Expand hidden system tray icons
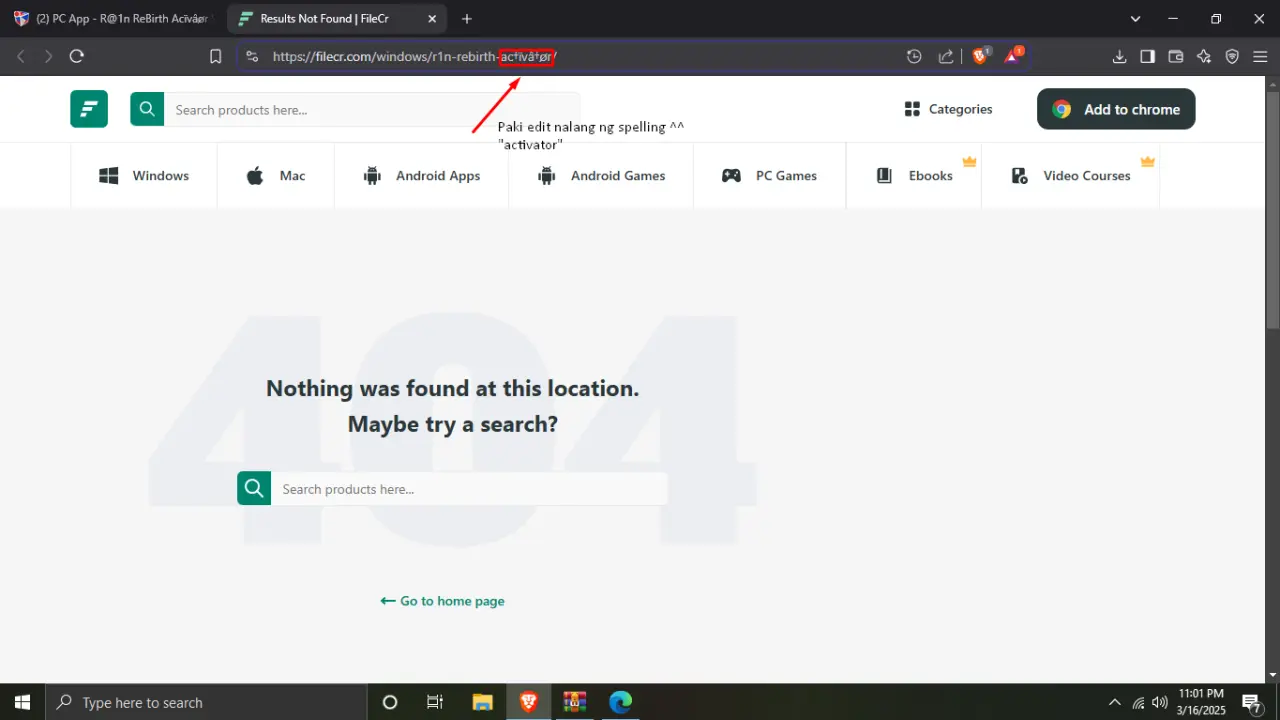The image size is (1280, 720). [1115, 702]
